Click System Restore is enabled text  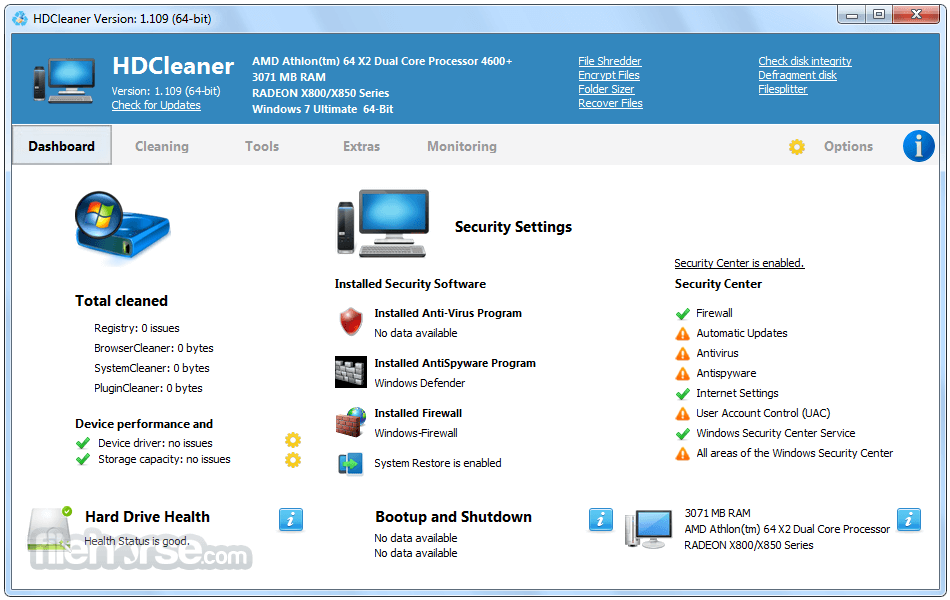click(x=438, y=463)
